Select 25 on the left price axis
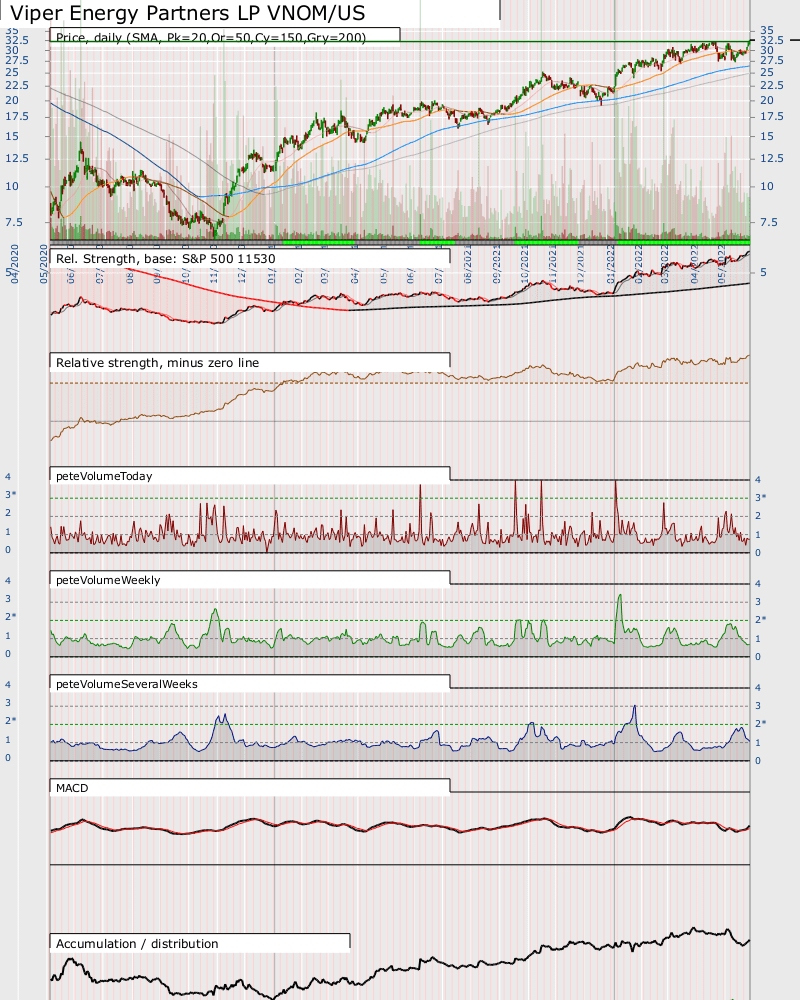800x1000 pixels. pos(11,72)
